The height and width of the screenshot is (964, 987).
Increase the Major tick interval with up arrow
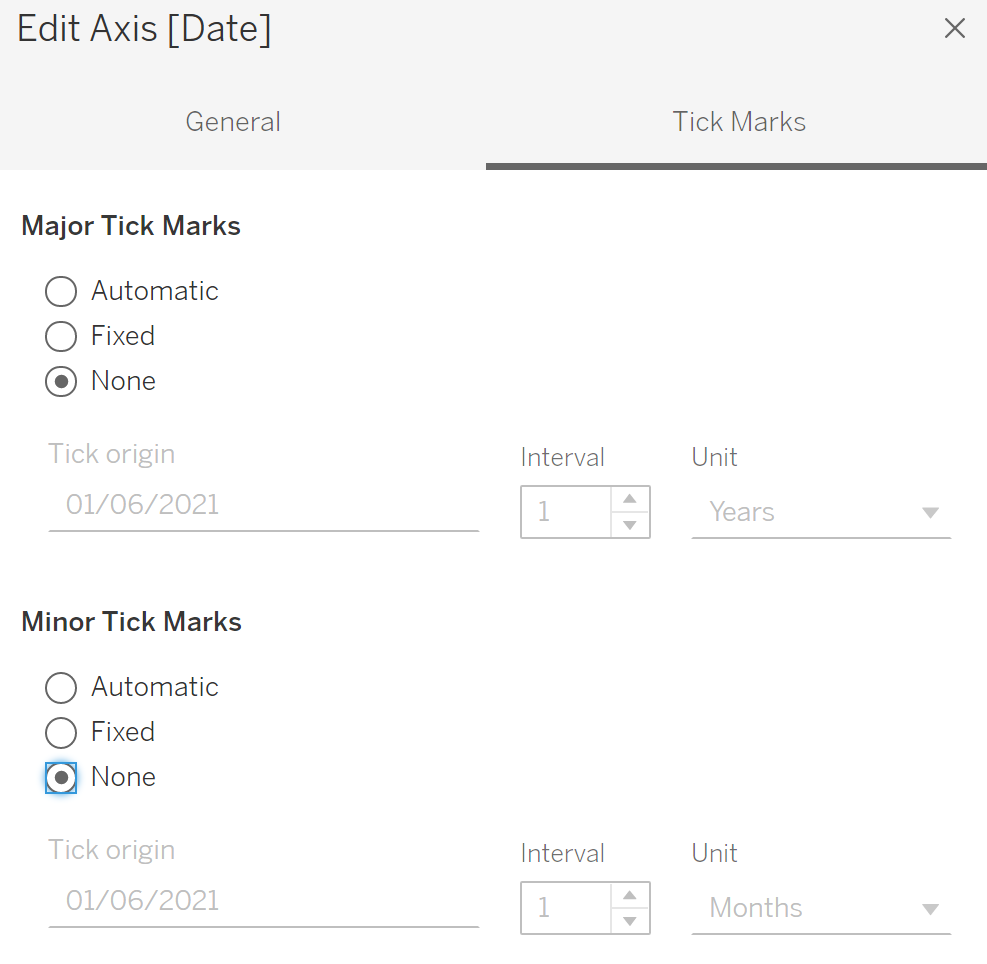[x=630, y=500]
